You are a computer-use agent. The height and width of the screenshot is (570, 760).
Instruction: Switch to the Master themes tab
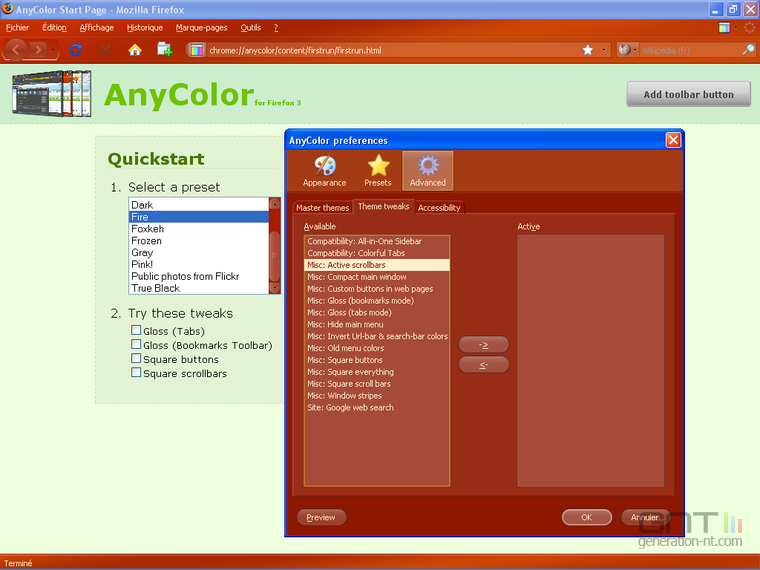[322, 207]
